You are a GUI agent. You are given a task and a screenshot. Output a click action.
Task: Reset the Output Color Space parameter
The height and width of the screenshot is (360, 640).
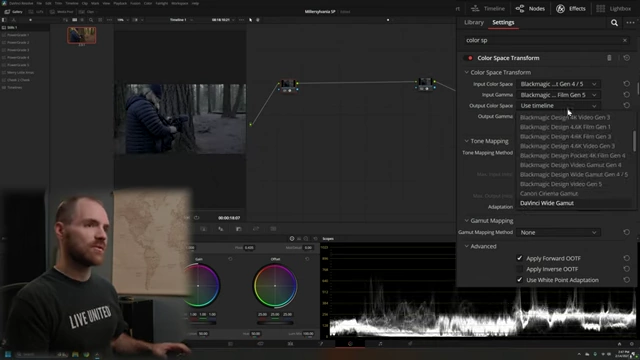627,105
